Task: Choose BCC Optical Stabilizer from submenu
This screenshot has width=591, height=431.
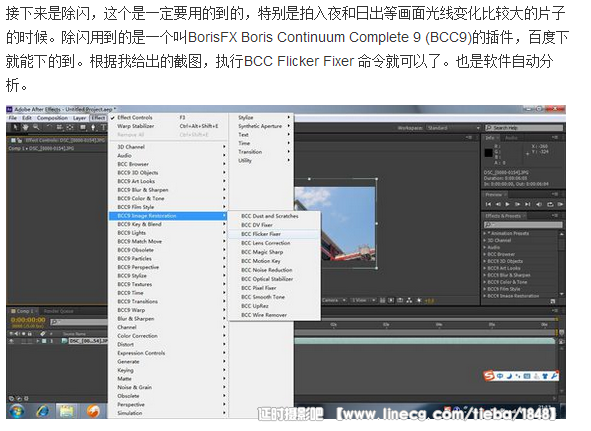Action: (274, 279)
